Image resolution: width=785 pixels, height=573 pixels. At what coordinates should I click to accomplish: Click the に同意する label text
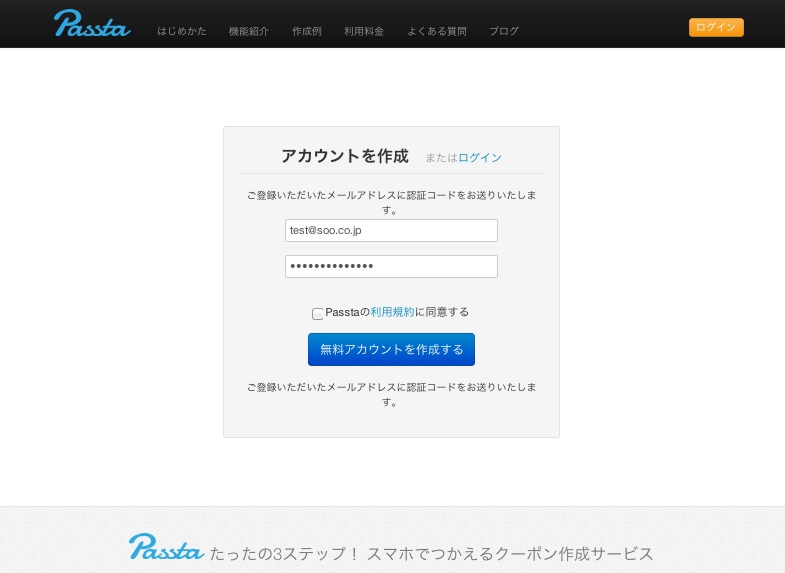coord(442,312)
